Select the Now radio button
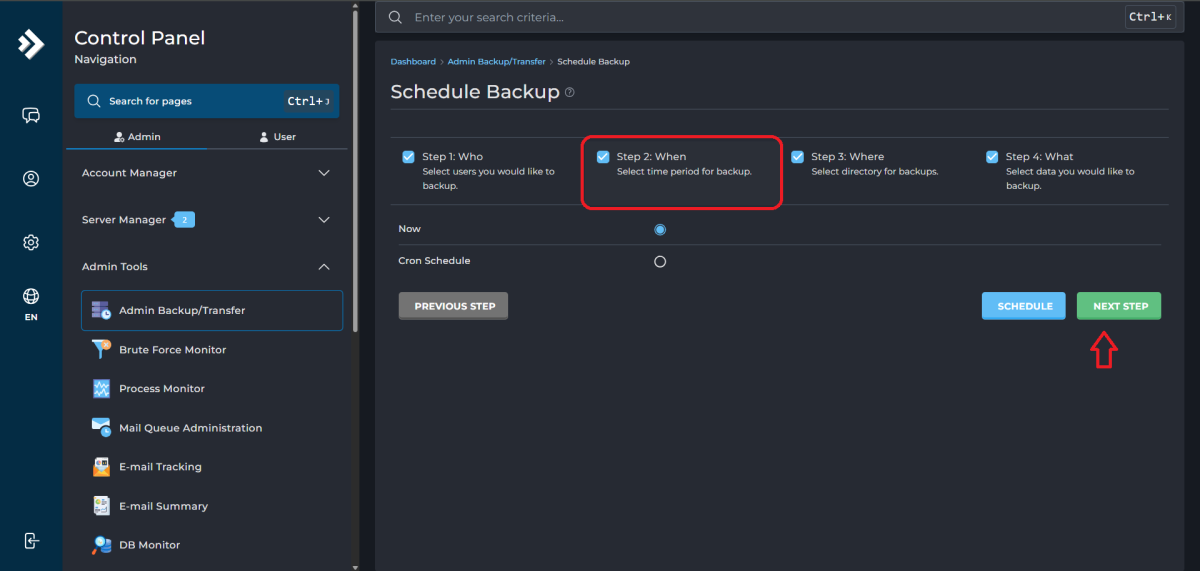The height and width of the screenshot is (571, 1200). (x=660, y=230)
